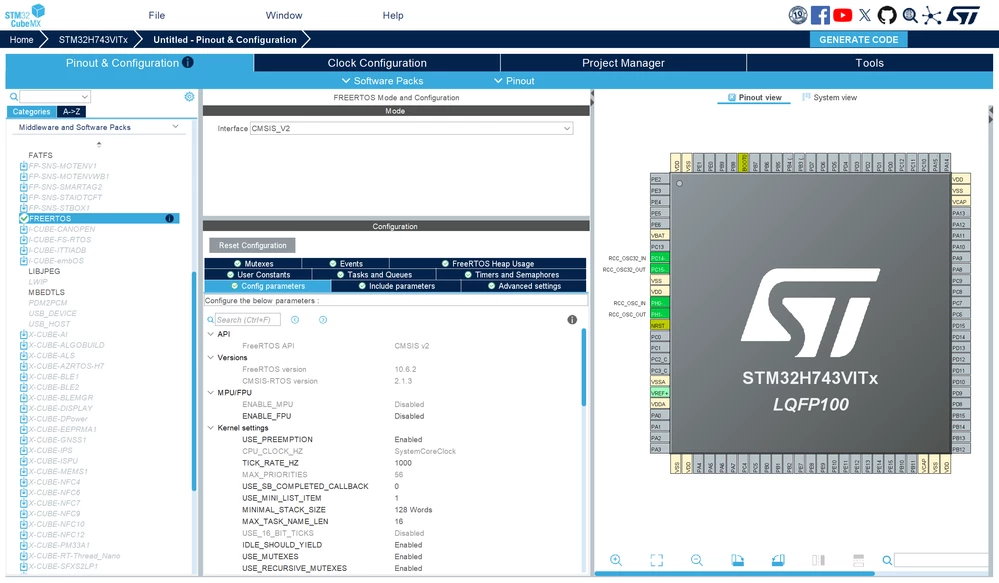Click the categories list vertical scrollbar
The image size is (999, 583).
pyautogui.click(x=194, y=381)
